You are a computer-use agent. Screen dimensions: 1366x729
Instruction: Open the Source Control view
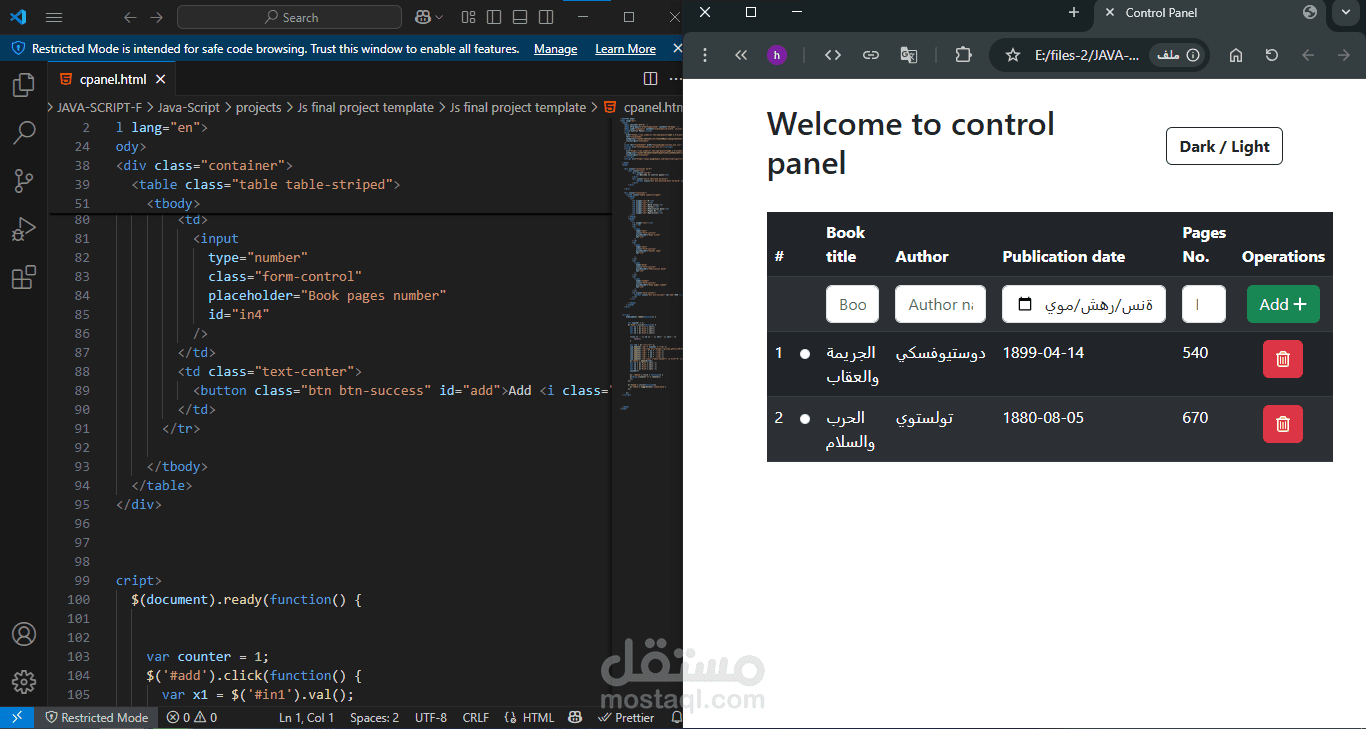coord(23,181)
